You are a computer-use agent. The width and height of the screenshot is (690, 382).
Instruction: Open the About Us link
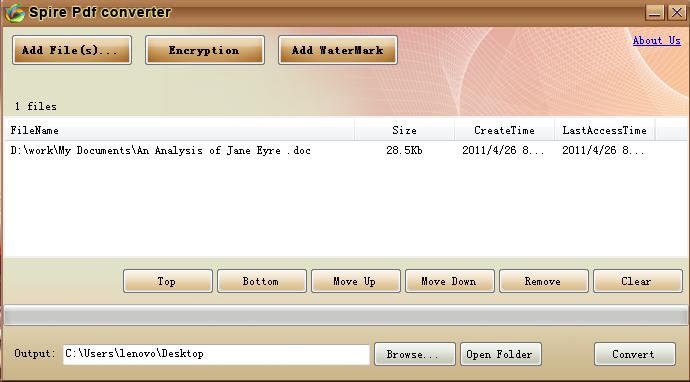point(657,40)
